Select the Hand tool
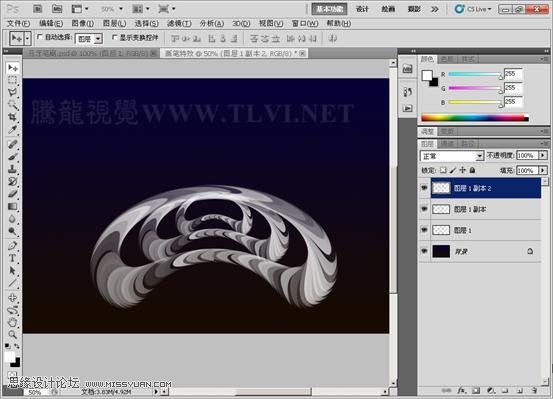The height and width of the screenshot is (399, 553). pos(13,322)
